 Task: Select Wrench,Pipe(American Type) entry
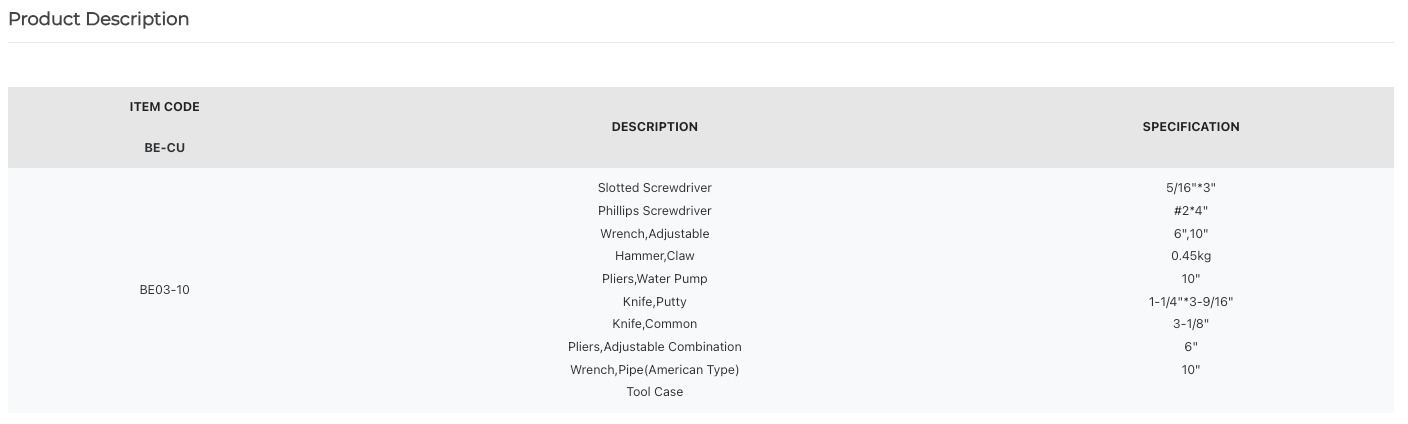click(655, 370)
